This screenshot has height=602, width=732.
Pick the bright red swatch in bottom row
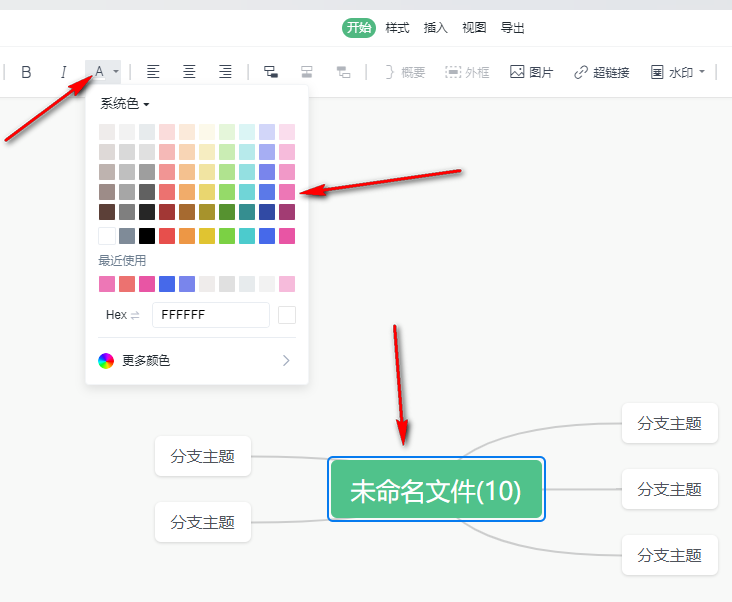(167, 236)
